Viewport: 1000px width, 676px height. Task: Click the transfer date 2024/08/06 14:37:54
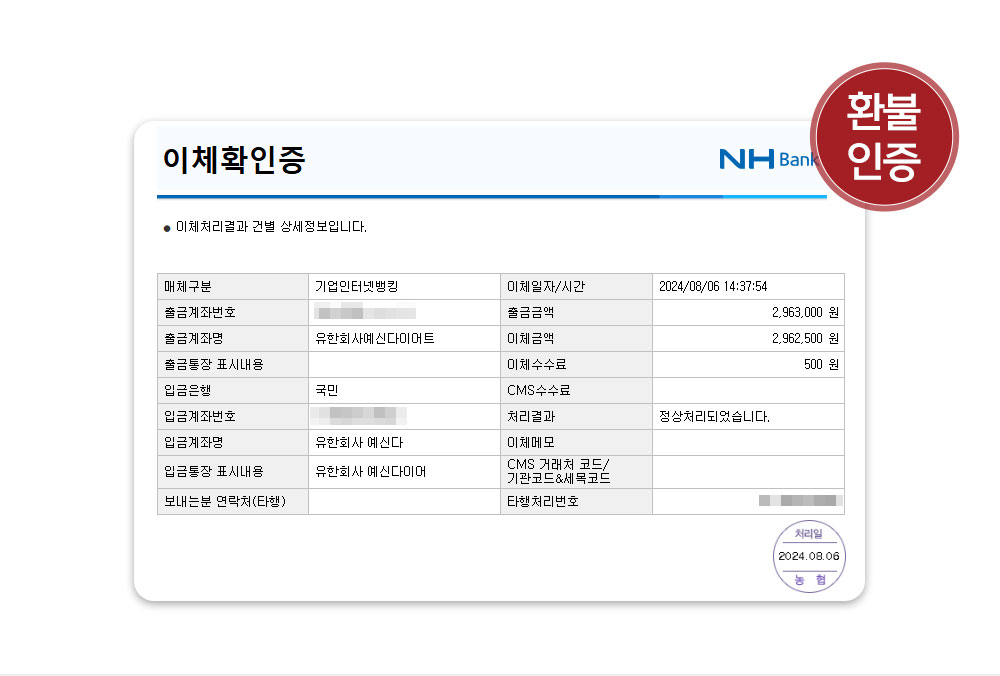pyautogui.click(x=713, y=286)
